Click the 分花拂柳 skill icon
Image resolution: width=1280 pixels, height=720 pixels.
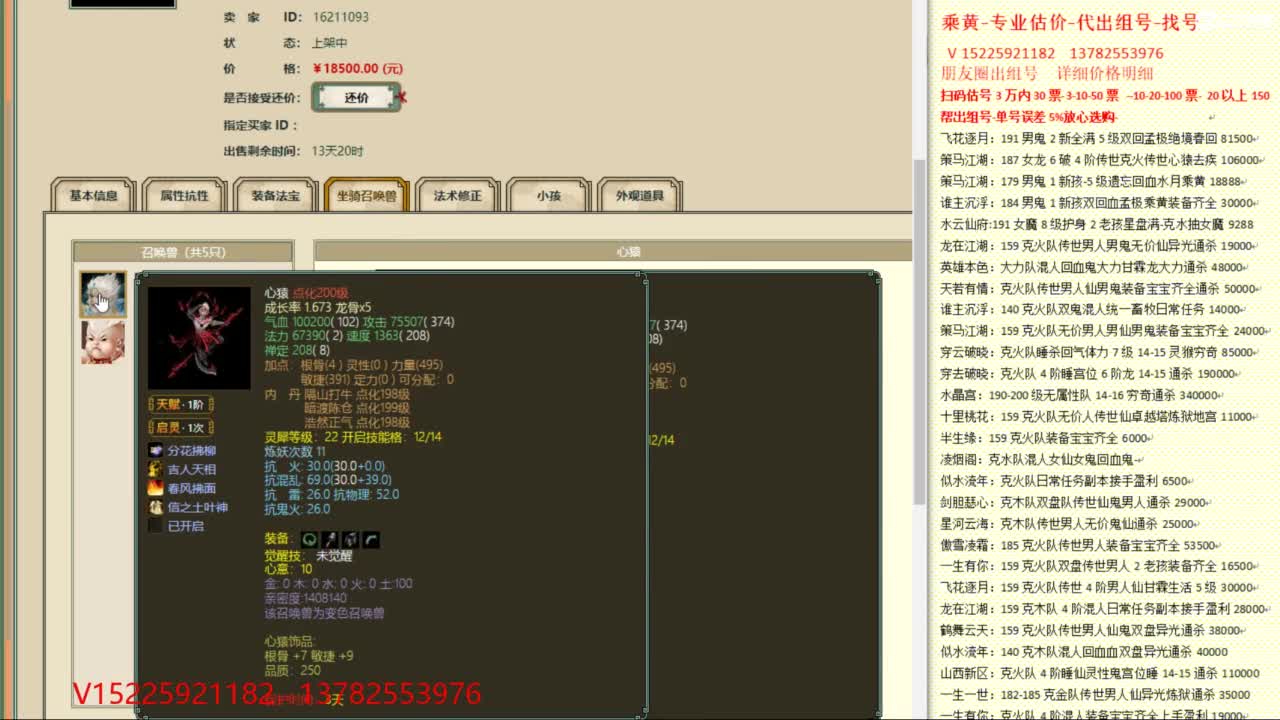coord(155,451)
